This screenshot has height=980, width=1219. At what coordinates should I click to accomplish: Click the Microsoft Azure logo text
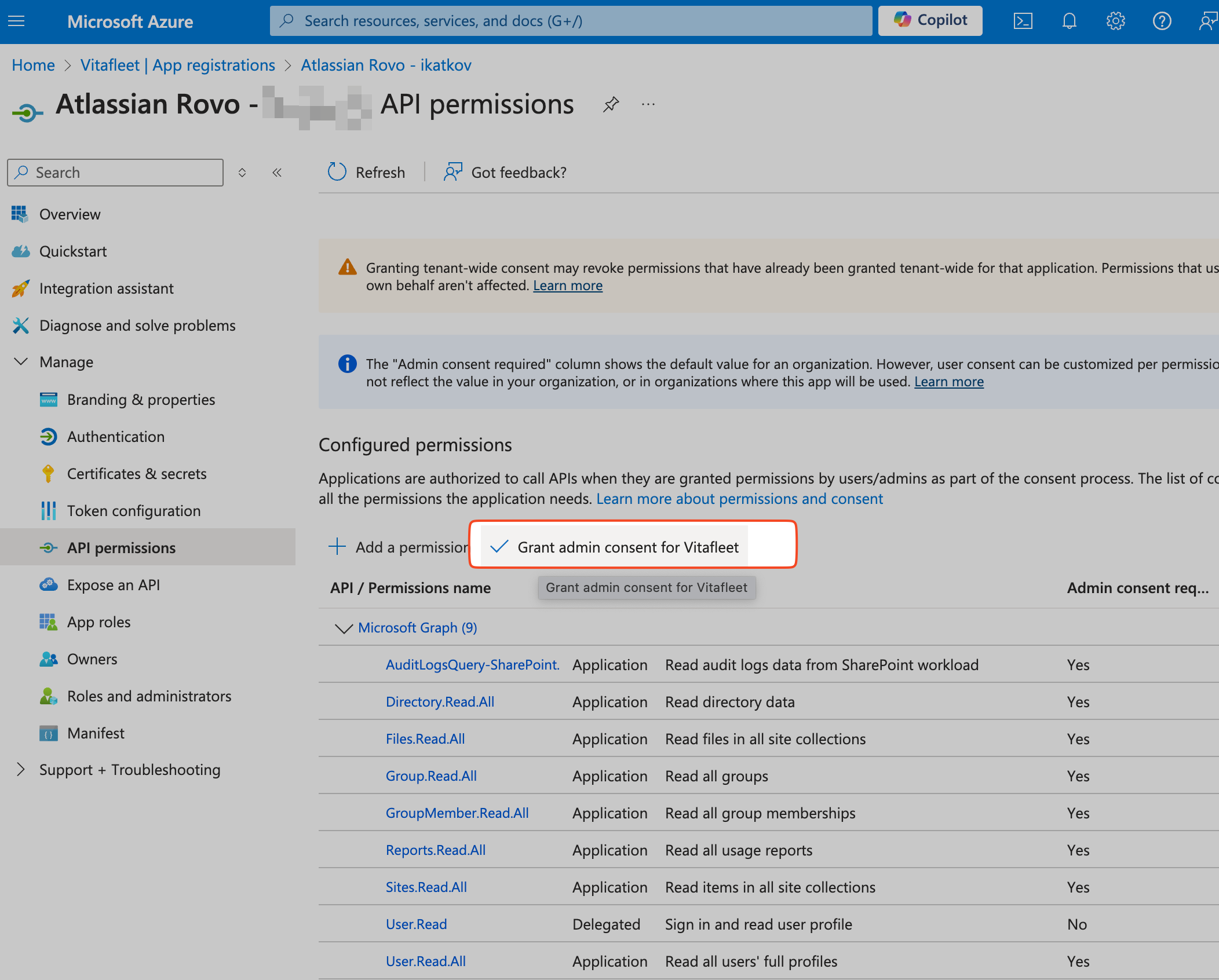tap(130, 21)
